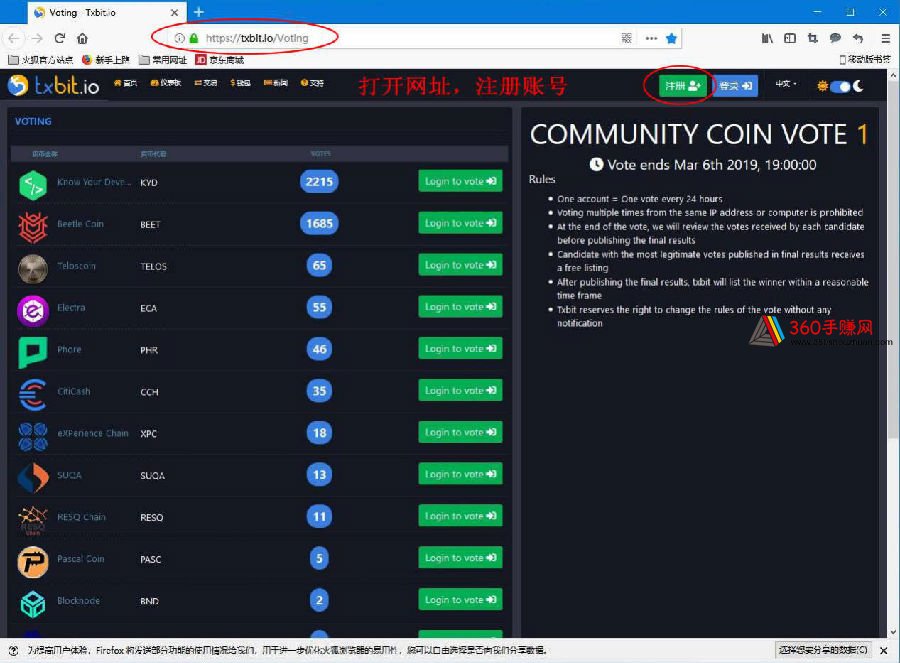Viewport: 900px width, 663px height.
Task: Select the Voting Txbit.io browser tab
Action: tap(105, 12)
